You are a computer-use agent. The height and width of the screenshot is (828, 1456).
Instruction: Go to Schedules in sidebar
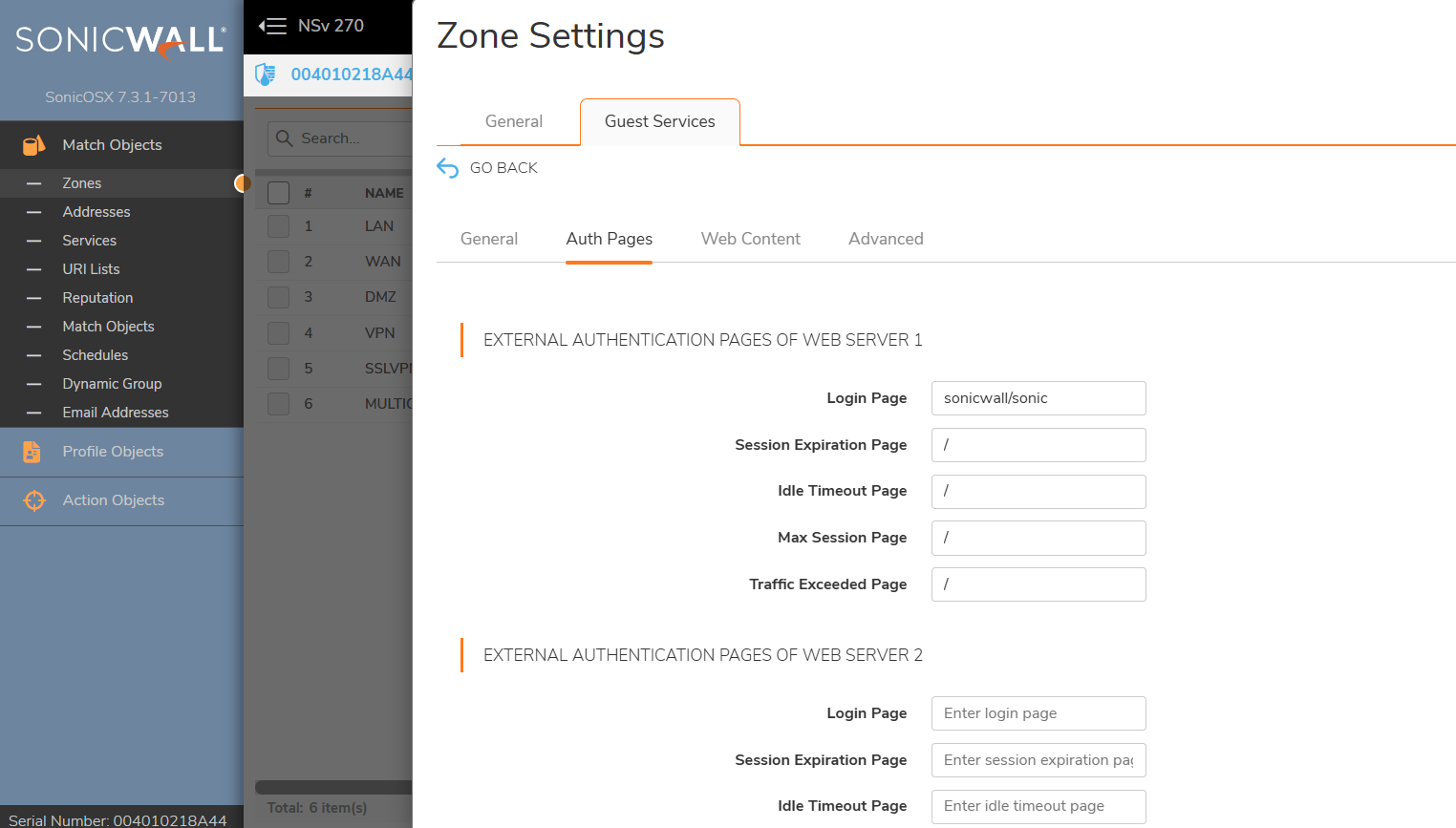pyautogui.click(x=95, y=355)
